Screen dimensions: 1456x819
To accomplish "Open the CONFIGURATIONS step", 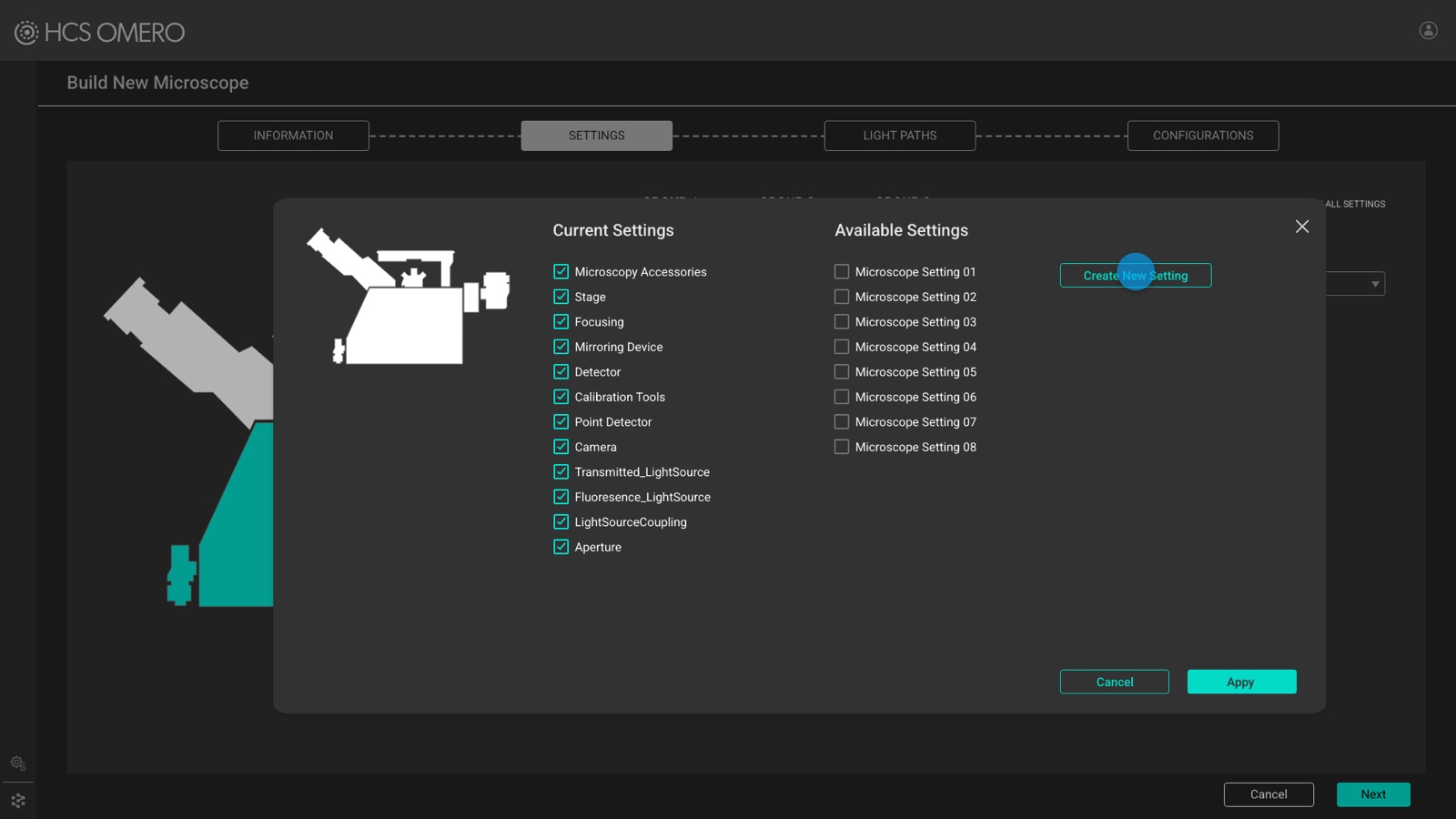I will (1203, 136).
